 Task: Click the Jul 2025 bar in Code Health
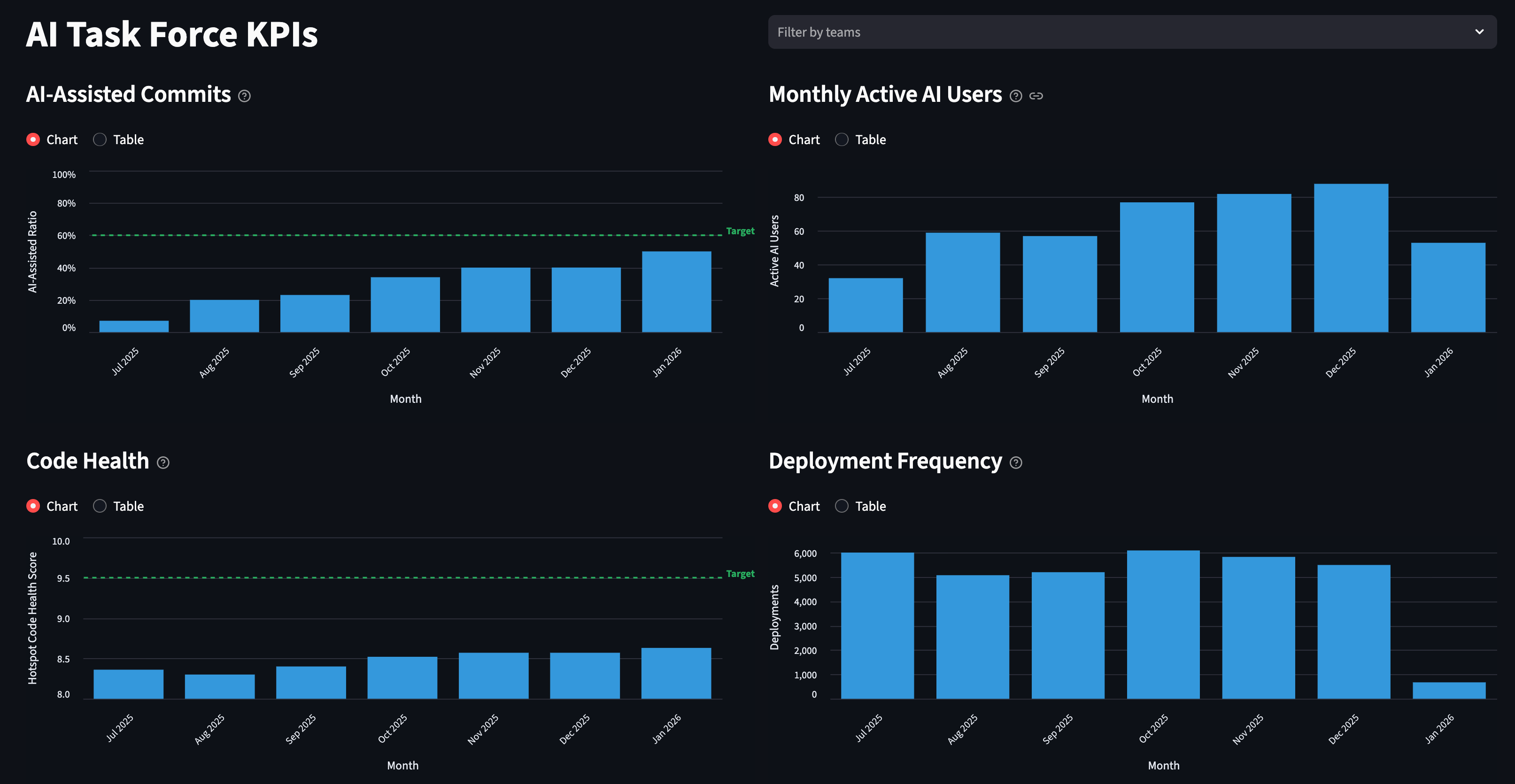(128, 684)
